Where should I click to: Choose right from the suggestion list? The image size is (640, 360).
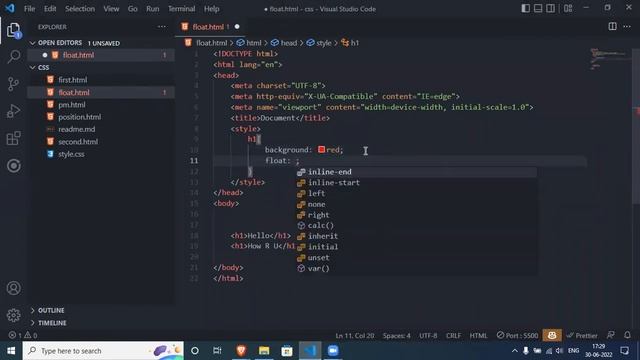pos(416,215)
